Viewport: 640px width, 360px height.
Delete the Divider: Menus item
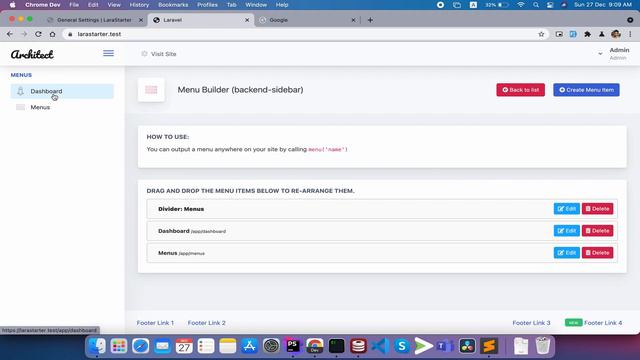(597, 209)
